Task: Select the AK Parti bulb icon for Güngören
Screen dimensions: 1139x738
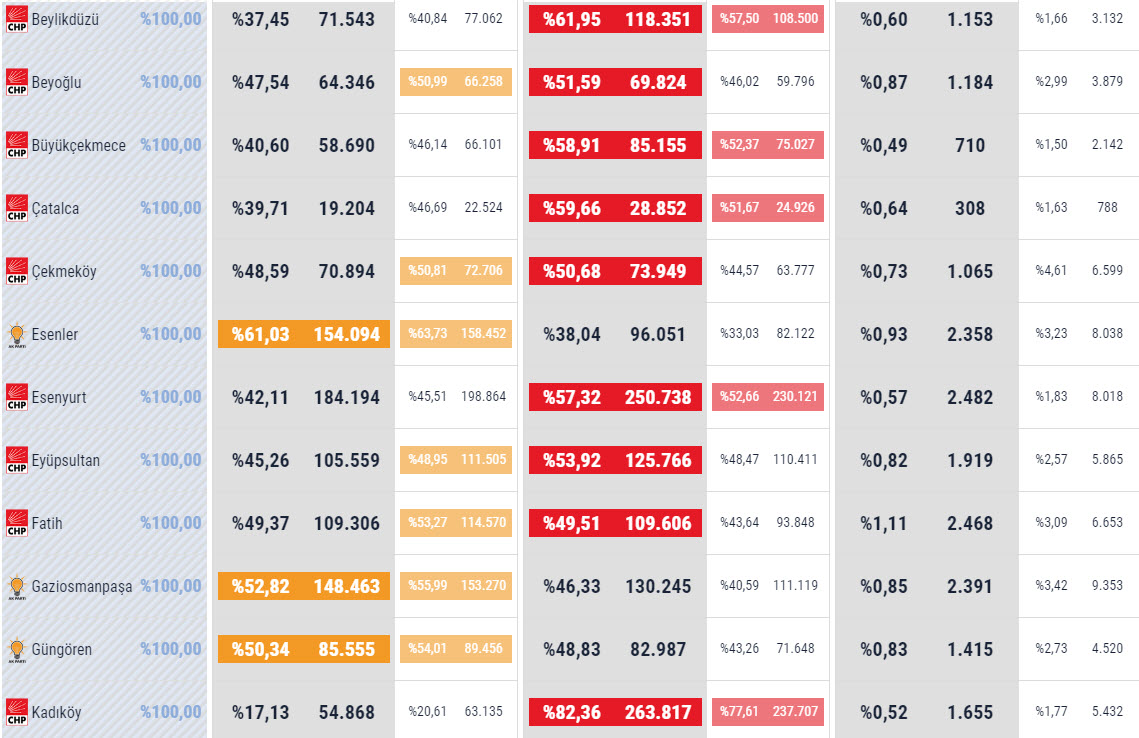Action: click(17, 649)
